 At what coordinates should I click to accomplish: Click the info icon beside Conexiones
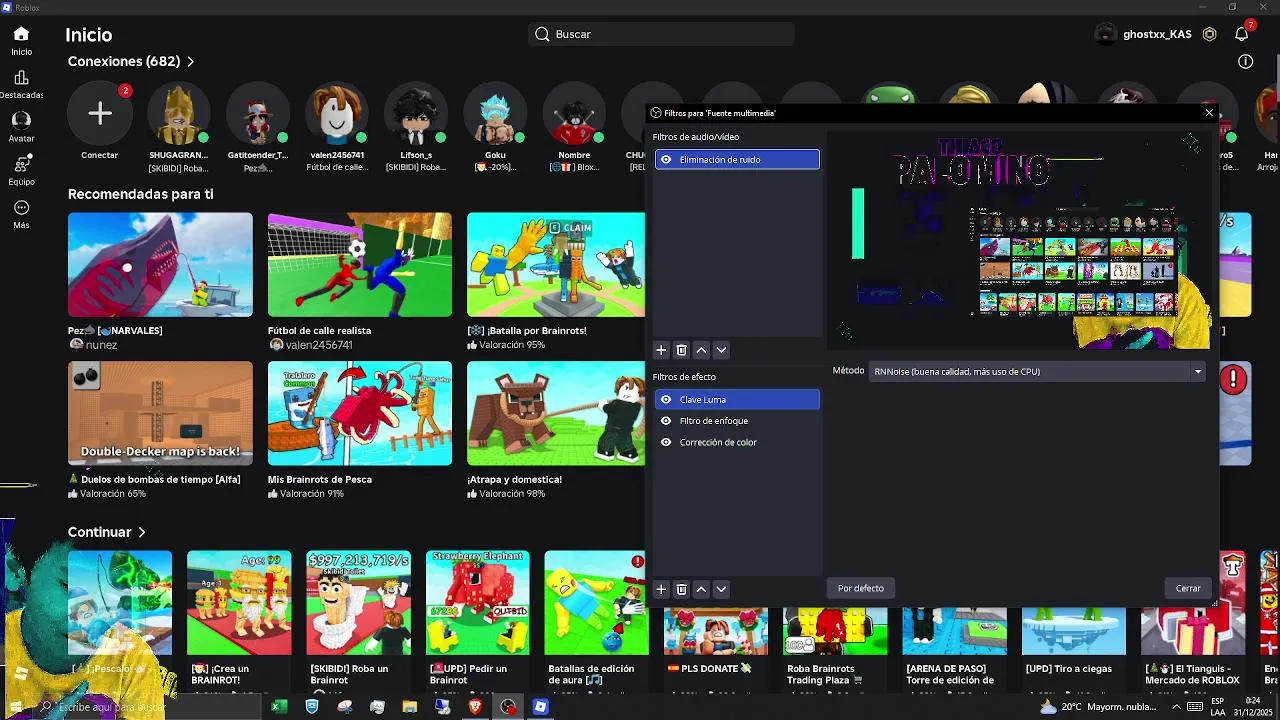(x=1245, y=61)
